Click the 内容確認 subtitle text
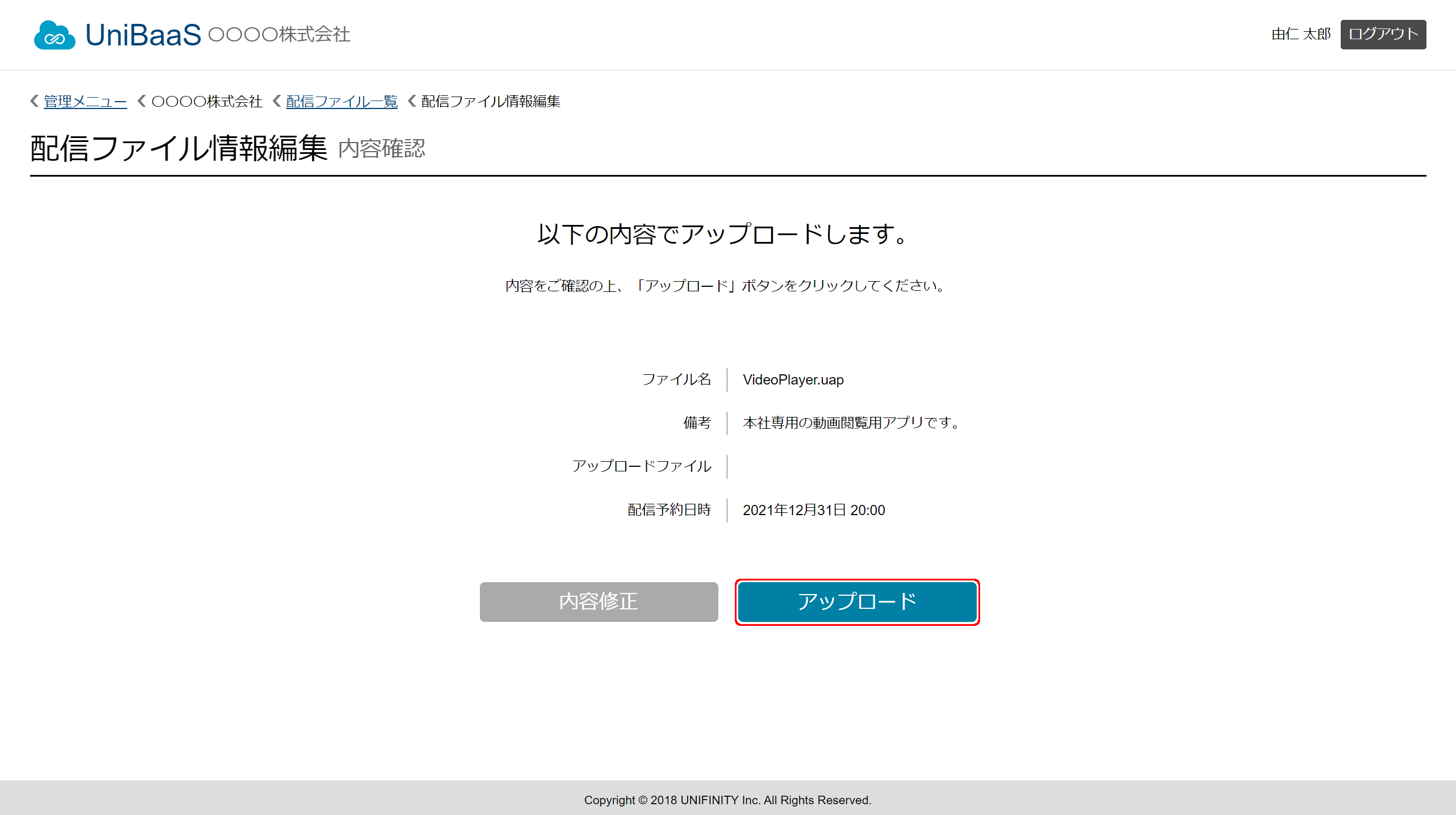Screen dimensions: 1456x815 [382, 149]
